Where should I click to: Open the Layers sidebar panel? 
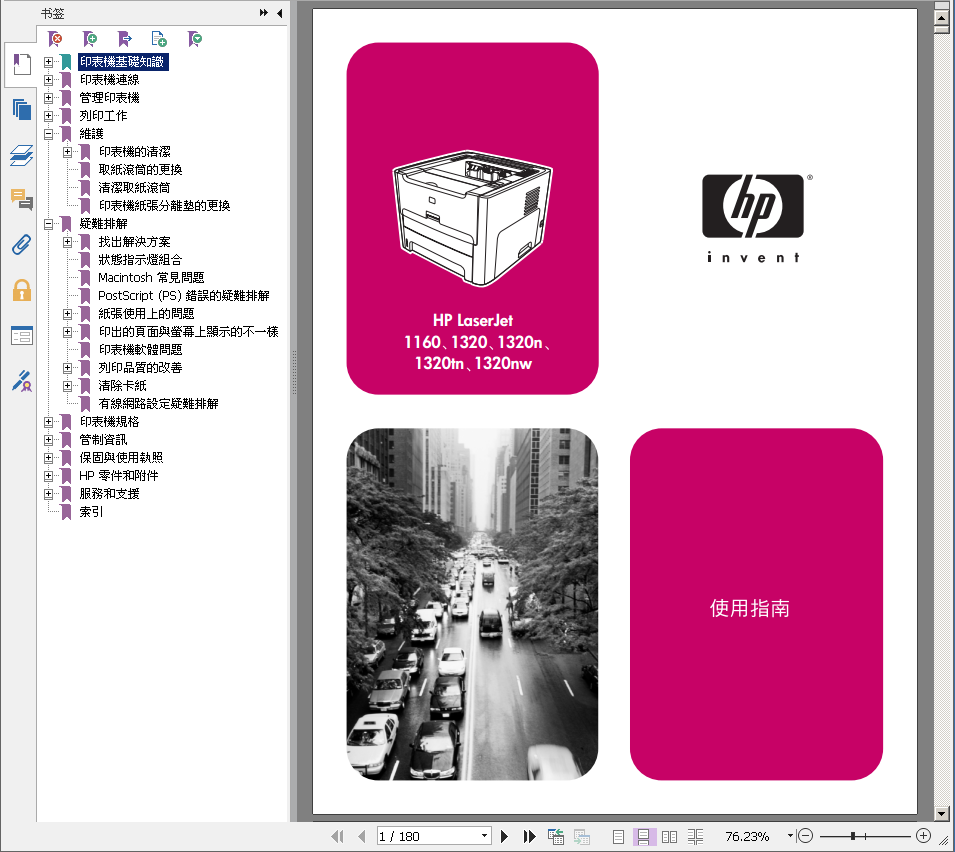click(22, 155)
